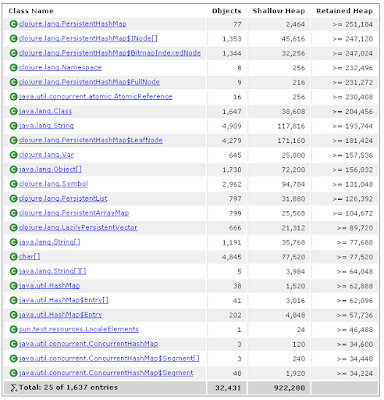Sort by the Objects column header

227,11
